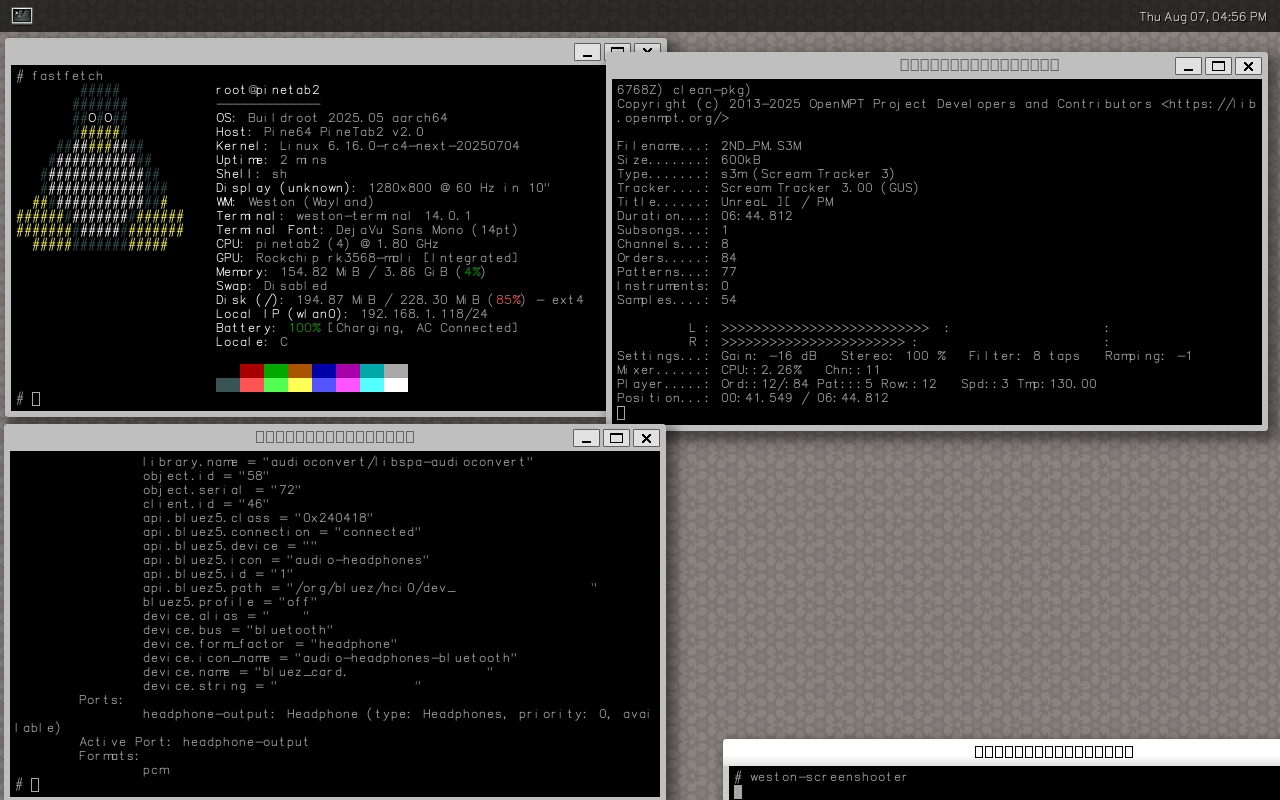Close the OpenMPT player terminal window

pyautogui.click(x=1248, y=66)
